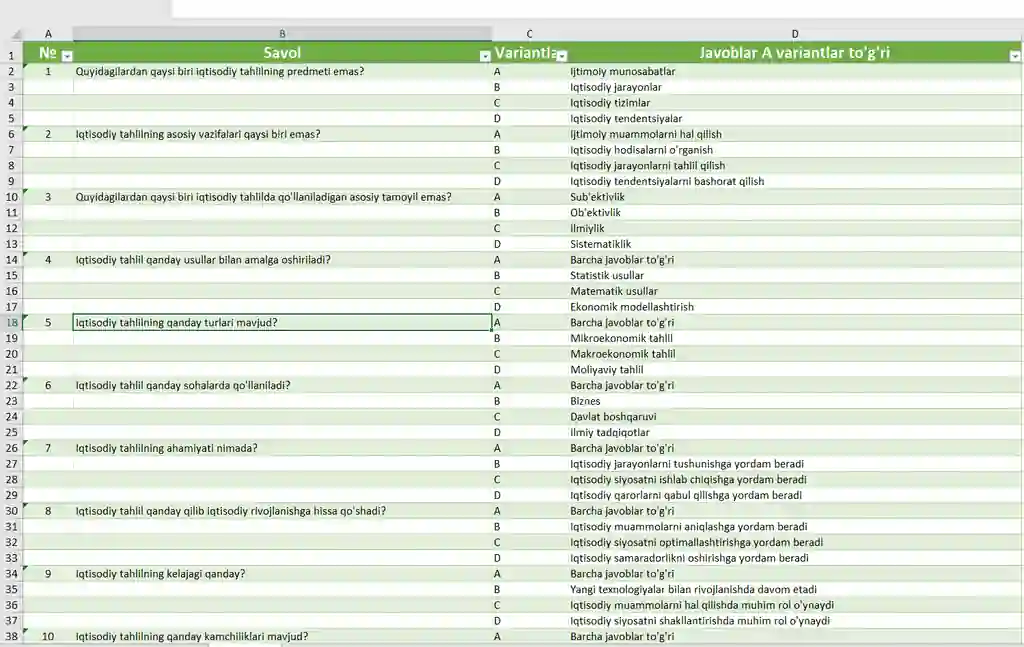Select 'Iqtisodiy tahlil qanday sohalarda qo'llaniladi?'
1024x647 pixels.
click(x=282, y=385)
